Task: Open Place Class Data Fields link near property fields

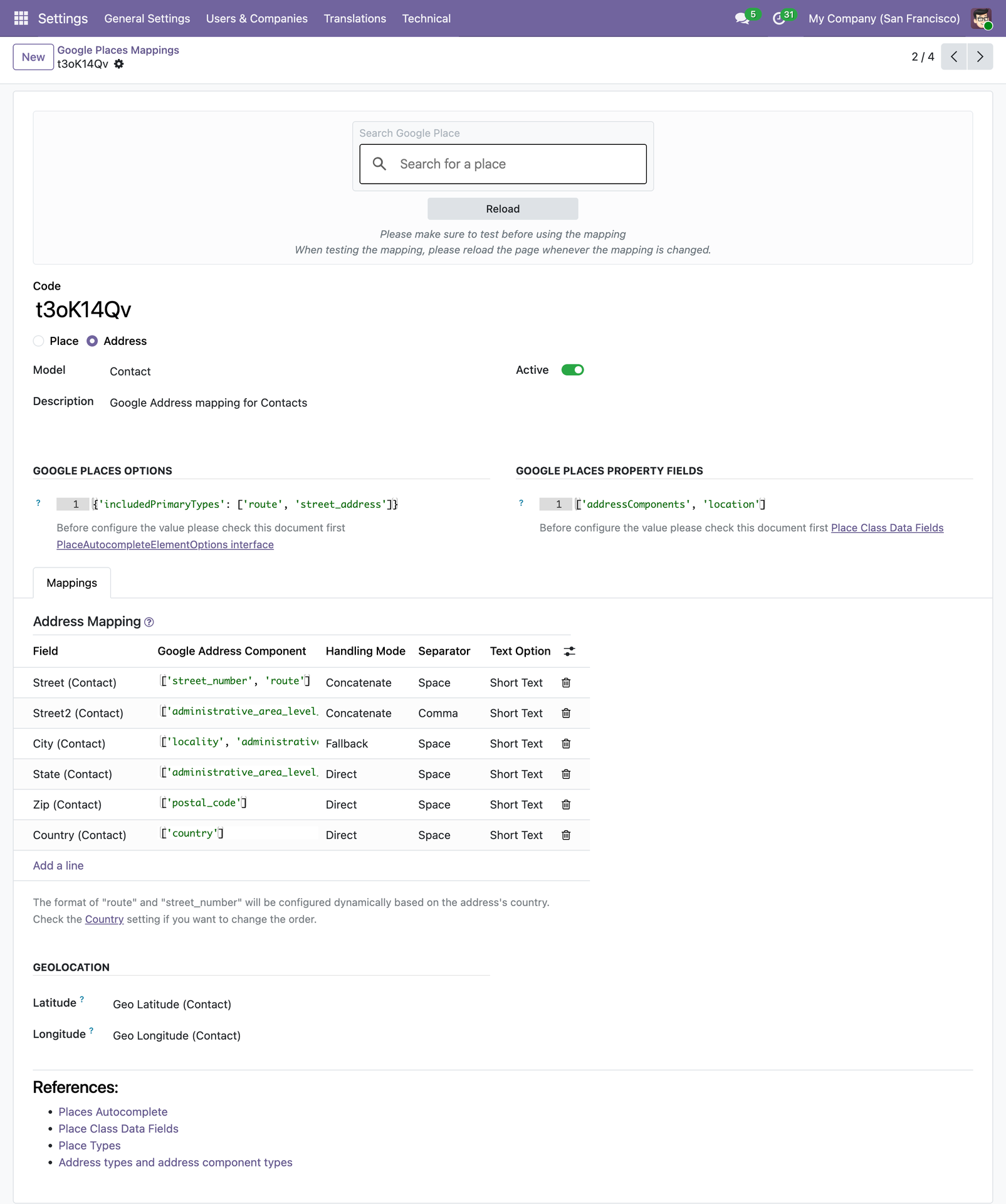Action: 887,528
